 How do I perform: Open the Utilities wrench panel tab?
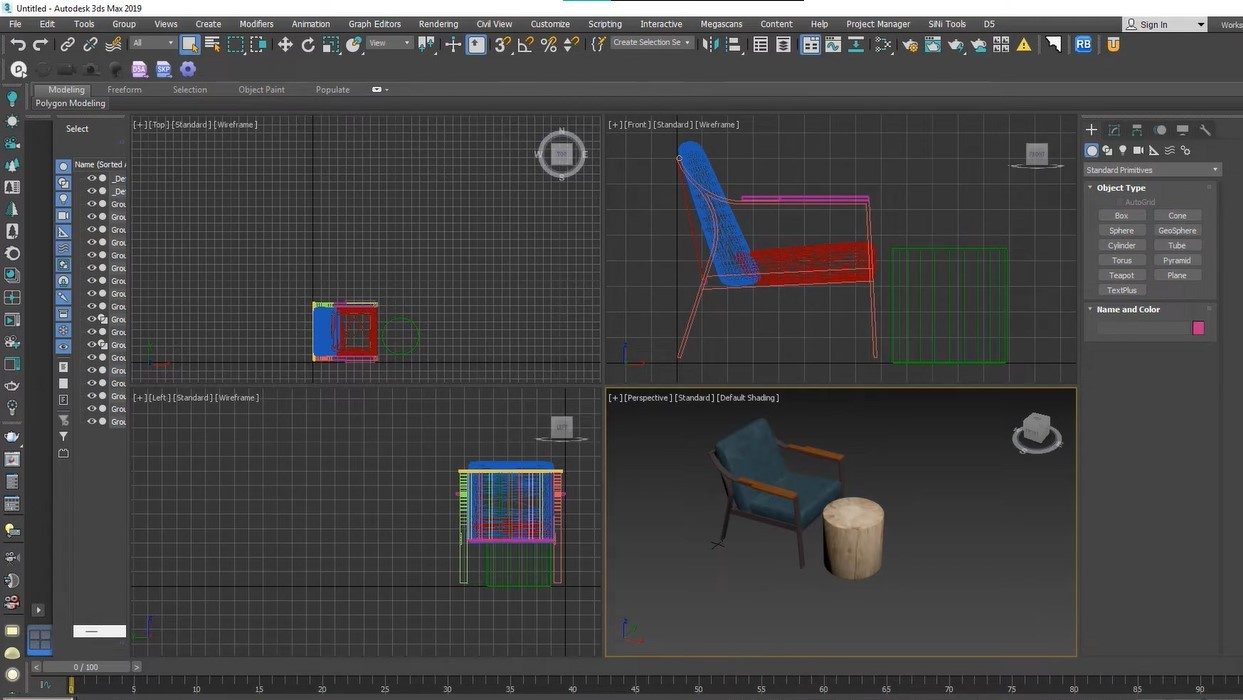coord(1205,130)
